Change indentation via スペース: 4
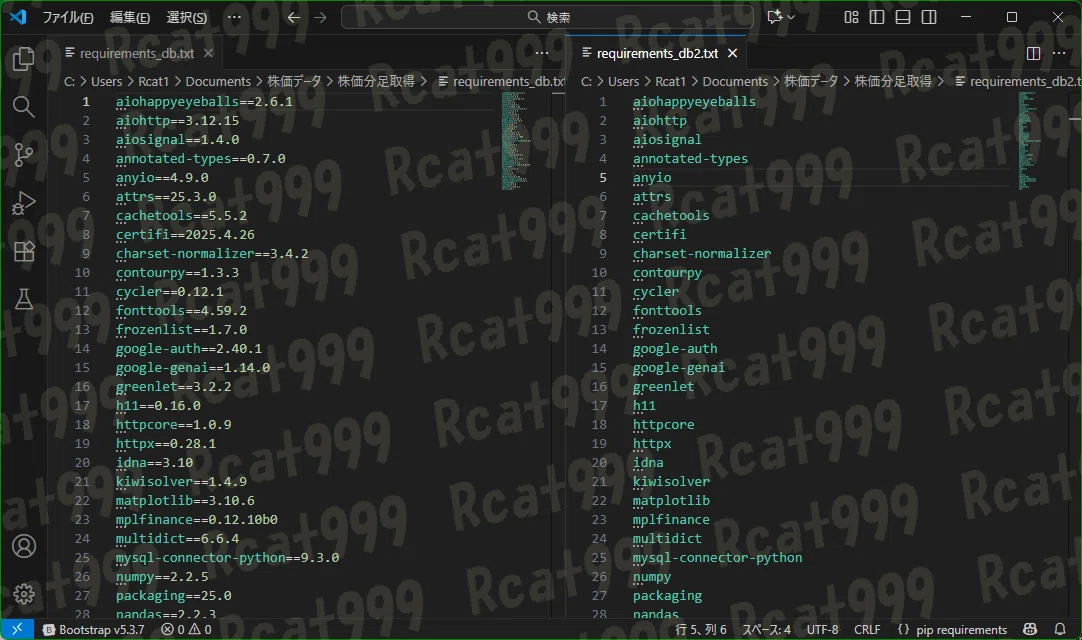This screenshot has height=640, width=1082. pos(766,630)
